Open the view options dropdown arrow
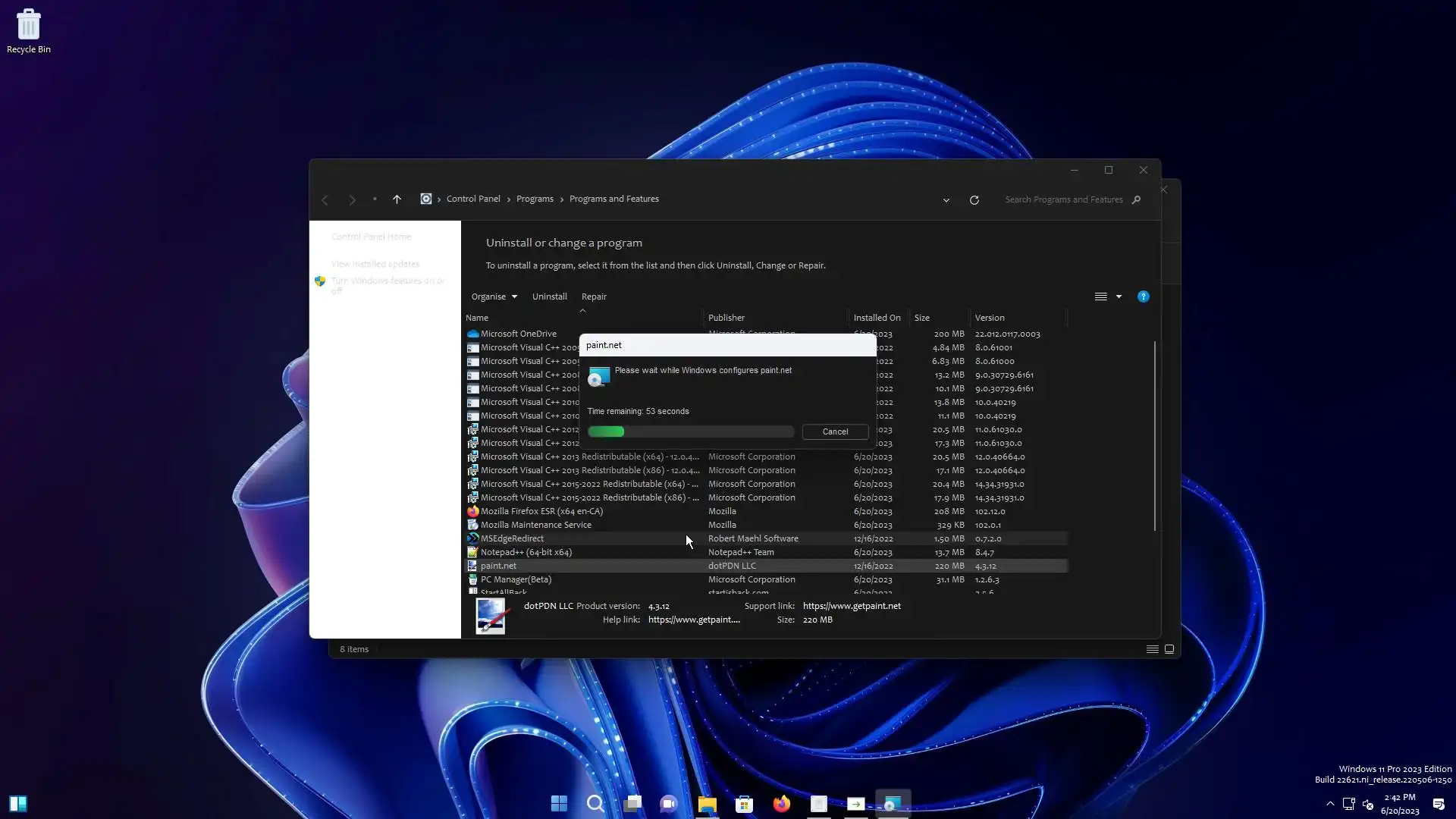 click(1119, 297)
